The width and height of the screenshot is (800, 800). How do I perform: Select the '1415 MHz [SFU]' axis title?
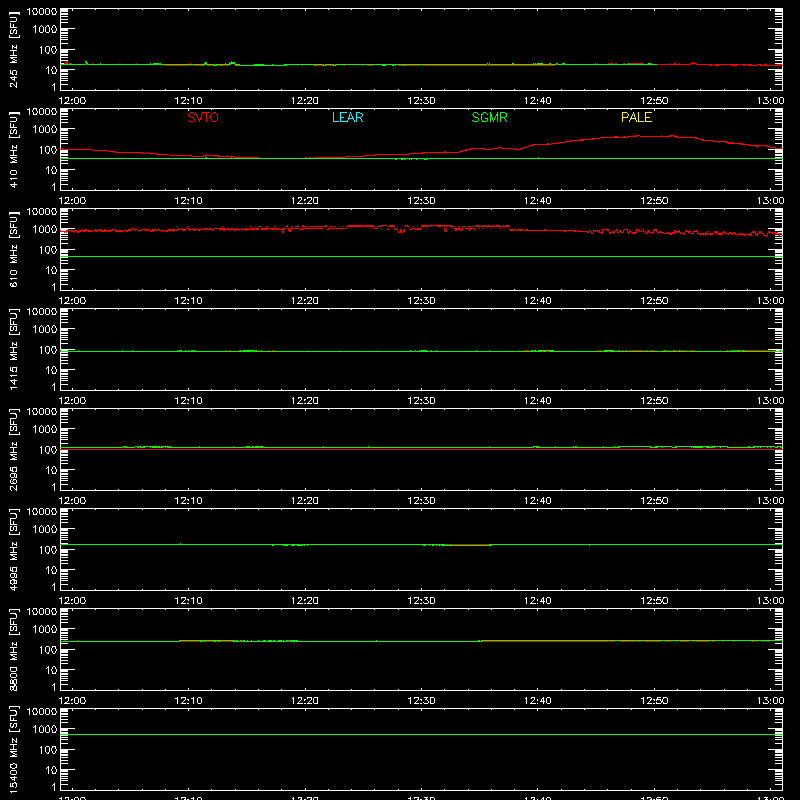click(14, 350)
